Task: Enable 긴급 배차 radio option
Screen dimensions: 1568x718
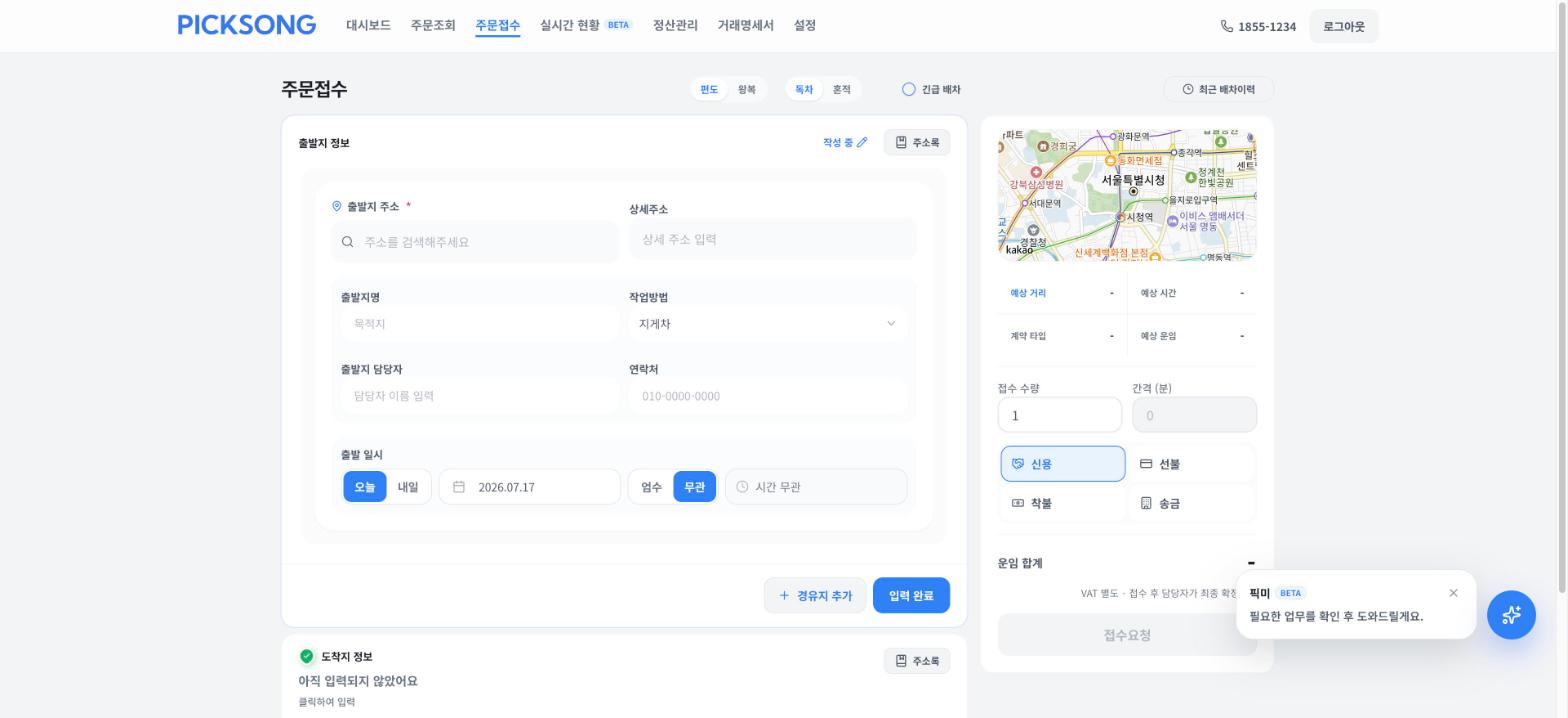Action: [909, 89]
